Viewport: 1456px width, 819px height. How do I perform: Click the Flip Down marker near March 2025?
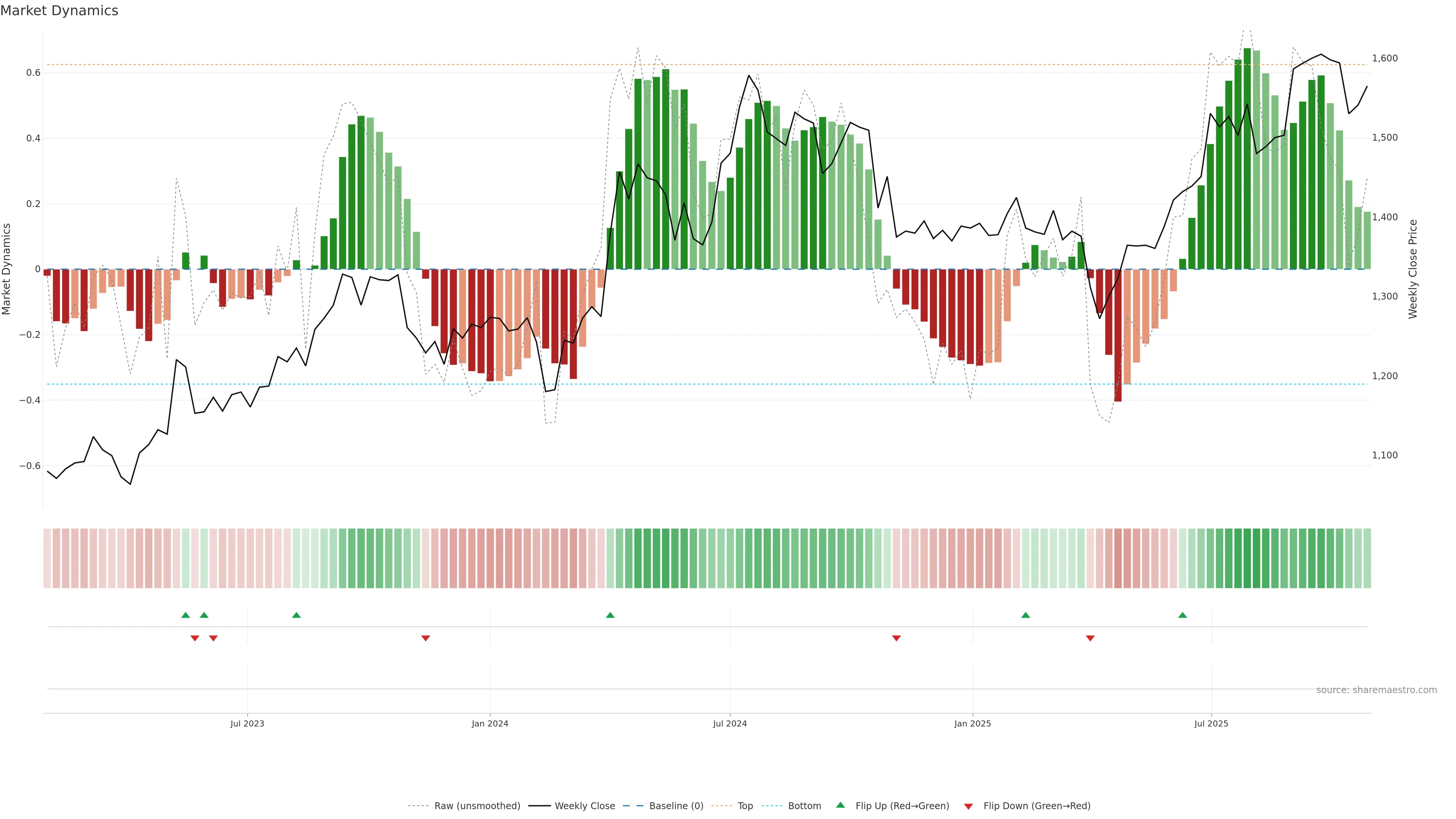[x=1090, y=638]
